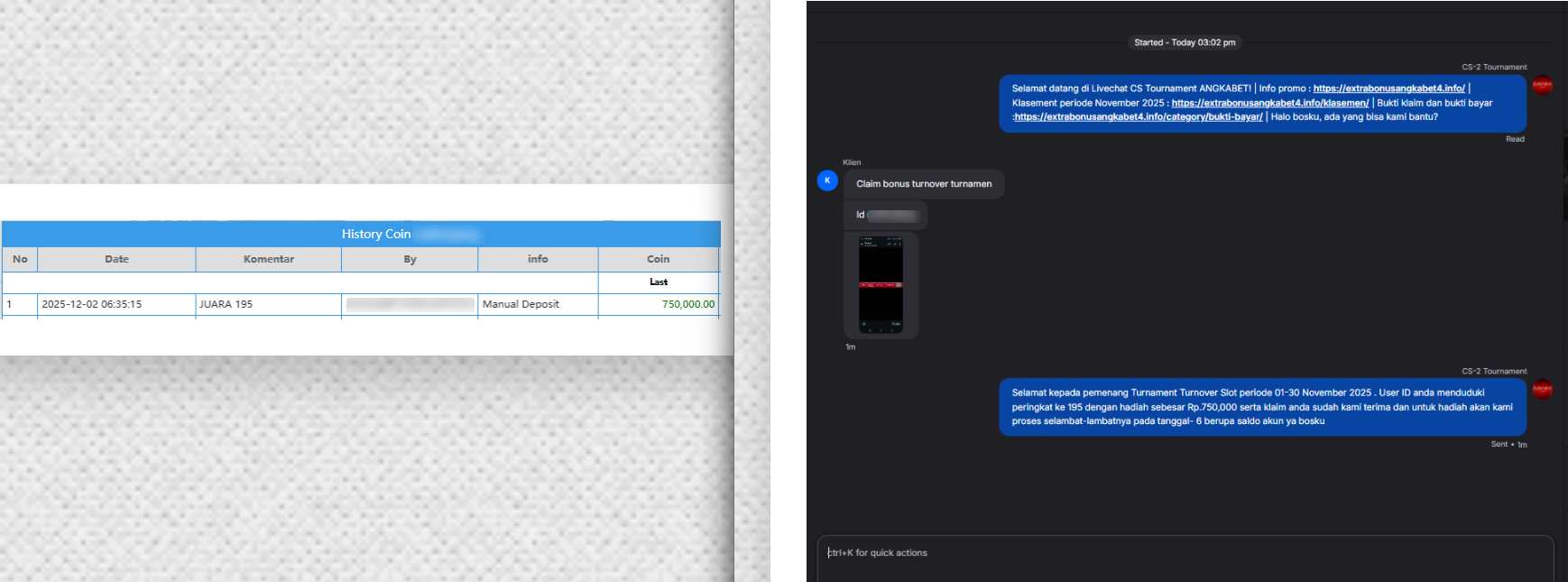Click the client's blue "K" avatar
Screen dimensions: 1568x582
[827, 180]
